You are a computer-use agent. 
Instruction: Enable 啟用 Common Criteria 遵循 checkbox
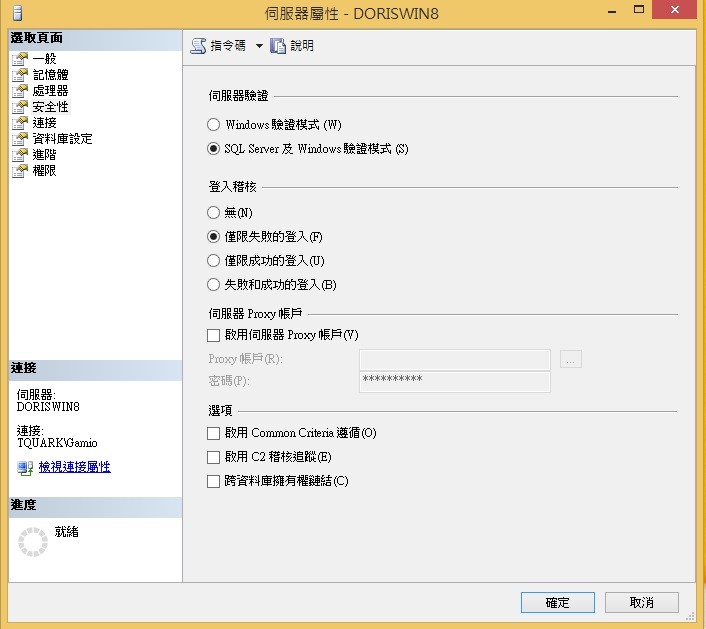click(x=213, y=434)
